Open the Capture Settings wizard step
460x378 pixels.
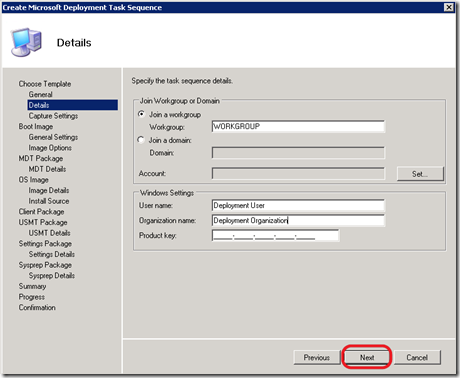pyautogui.click(x=53, y=116)
